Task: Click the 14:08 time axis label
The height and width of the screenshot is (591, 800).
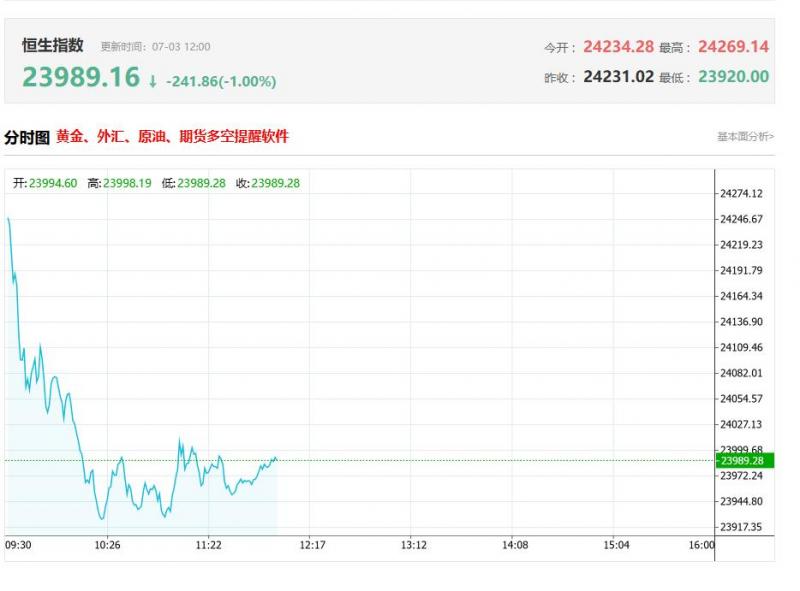Action: [x=515, y=545]
